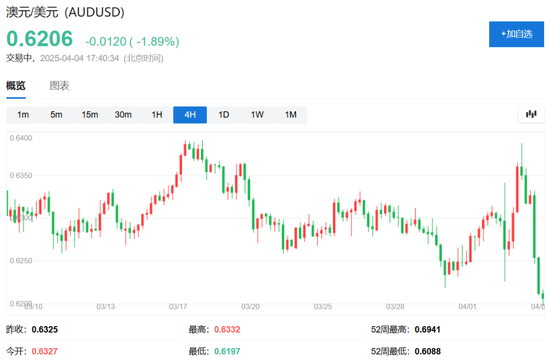Select the 1W timeframe
Screen dimensions: 550x361
coord(257,115)
